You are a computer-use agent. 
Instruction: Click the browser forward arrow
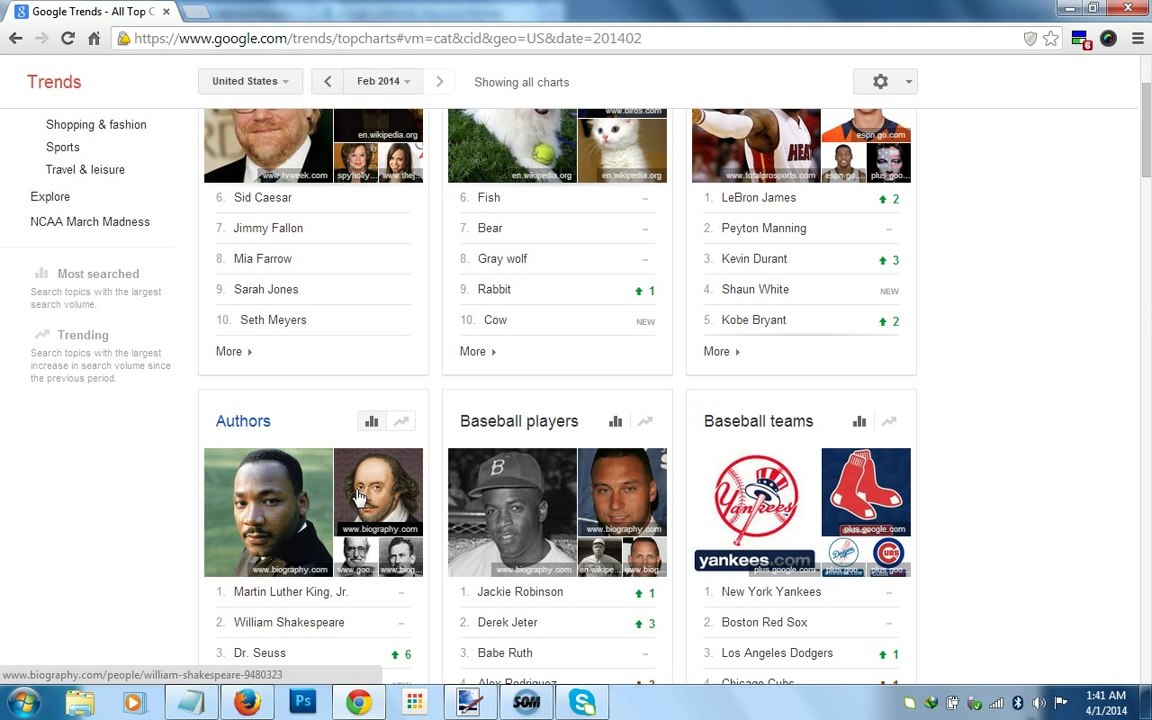pyautogui.click(x=41, y=38)
